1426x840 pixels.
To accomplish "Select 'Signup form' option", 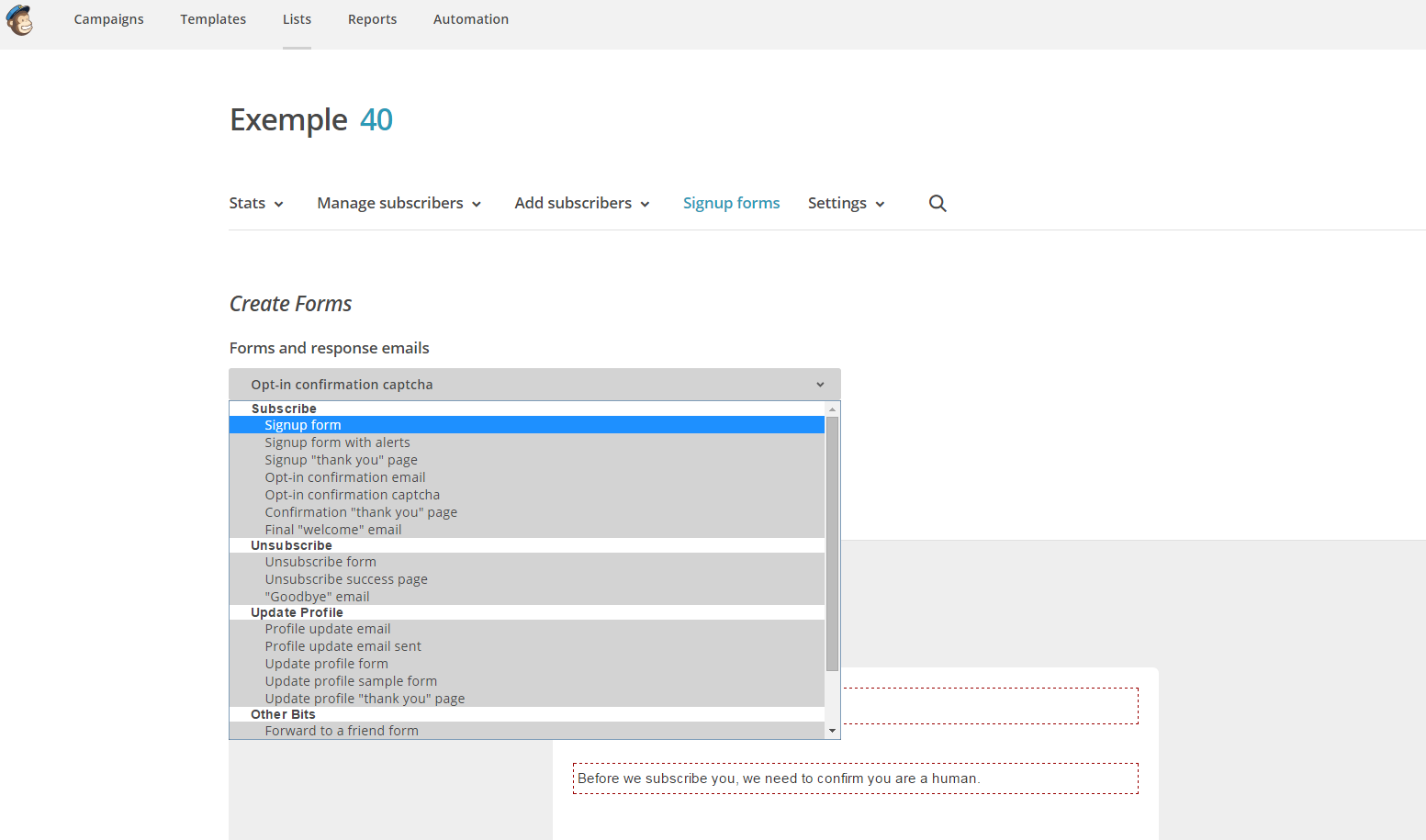I will pyautogui.click(x=527, y=425).
